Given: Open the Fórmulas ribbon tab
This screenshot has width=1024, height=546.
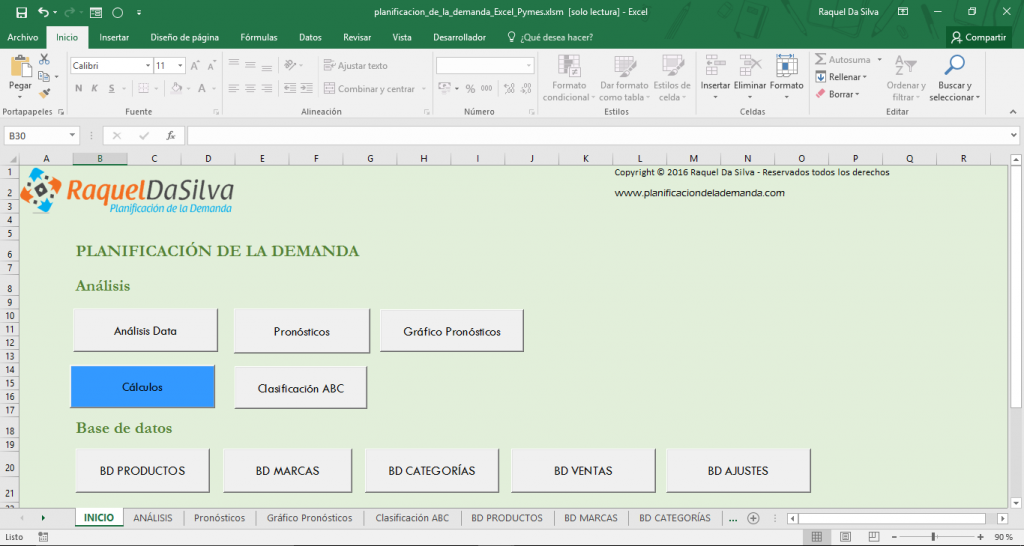Looking at the screenshot, I should [259, 37].
